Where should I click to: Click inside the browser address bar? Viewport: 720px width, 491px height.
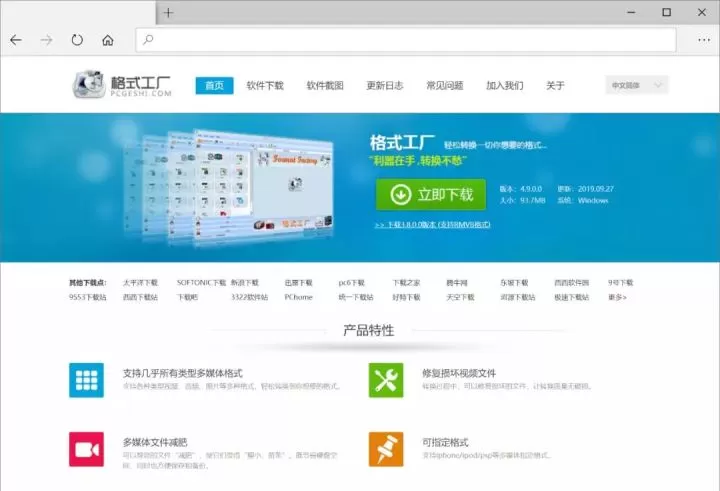click(406, 40)
